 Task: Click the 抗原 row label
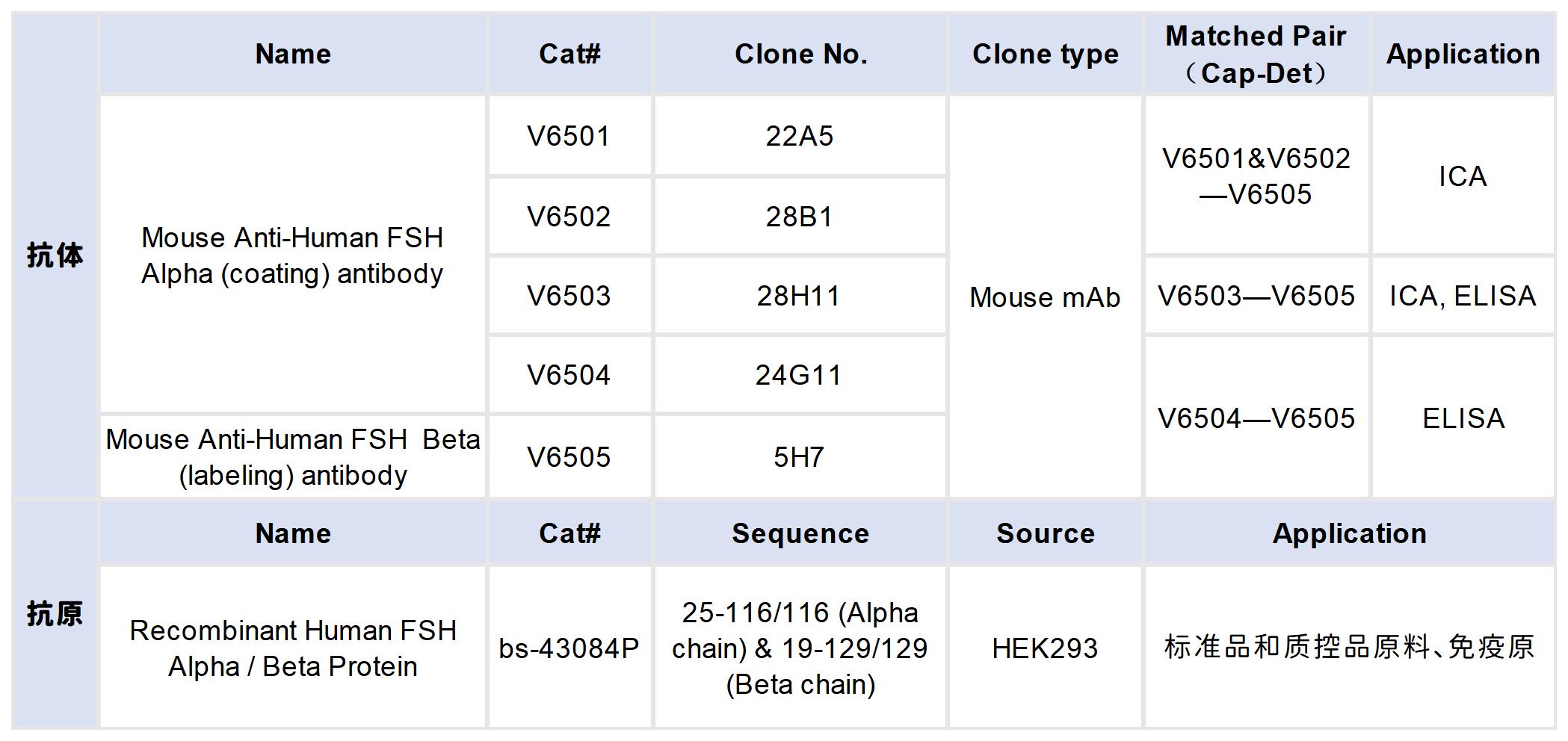coord(55,614)
